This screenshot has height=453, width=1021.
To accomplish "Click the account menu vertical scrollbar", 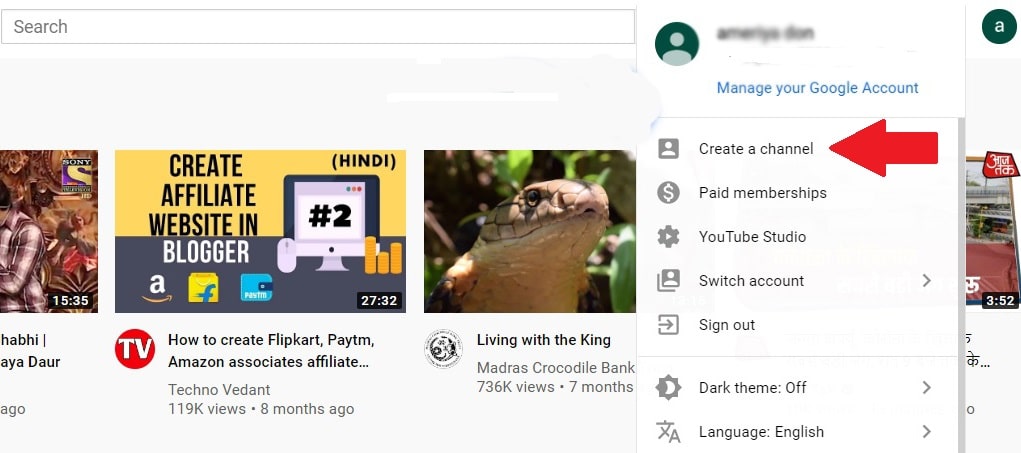I will 960,285.
